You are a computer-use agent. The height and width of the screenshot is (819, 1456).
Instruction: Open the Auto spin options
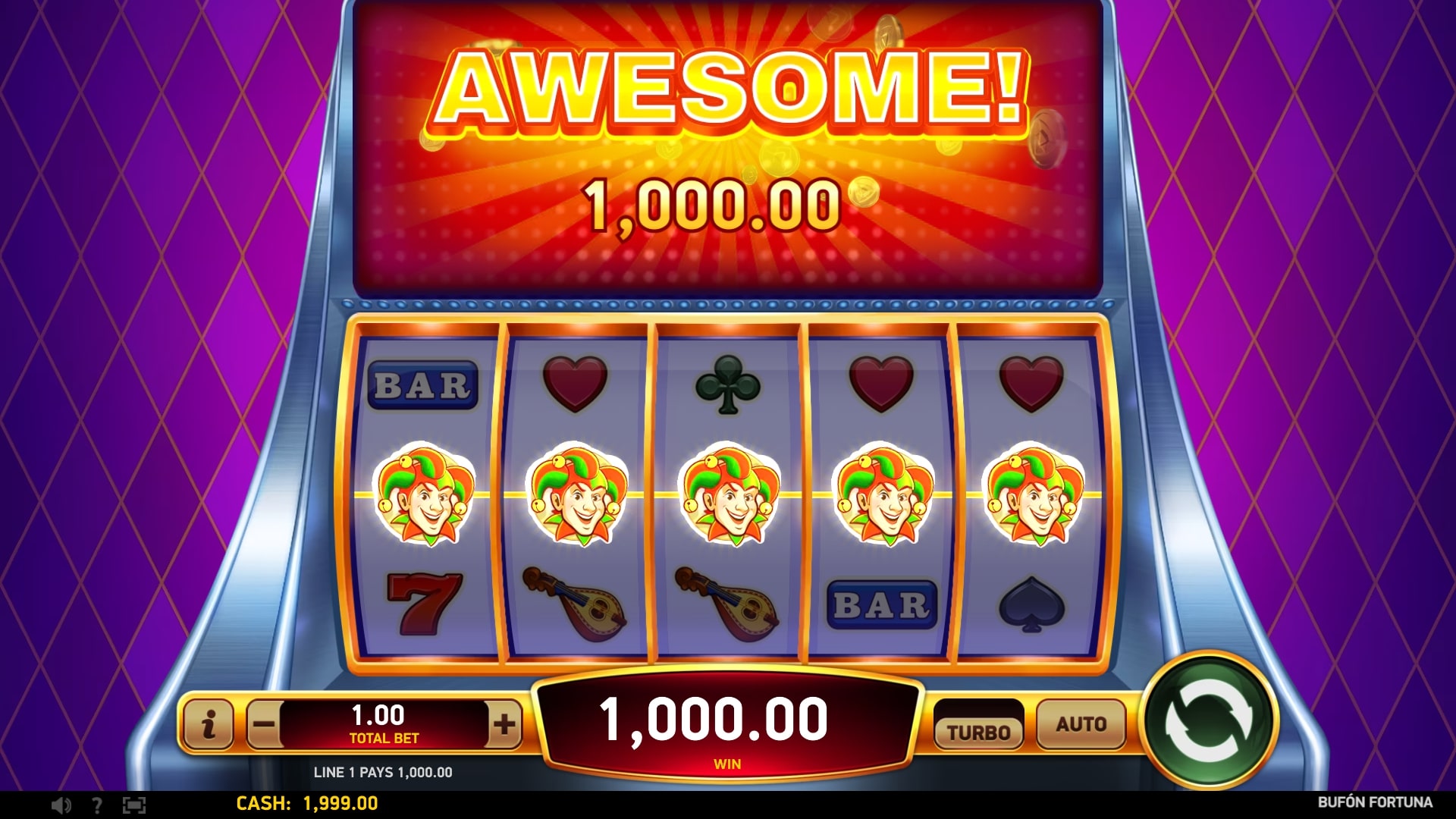[x=1081, y=724]
